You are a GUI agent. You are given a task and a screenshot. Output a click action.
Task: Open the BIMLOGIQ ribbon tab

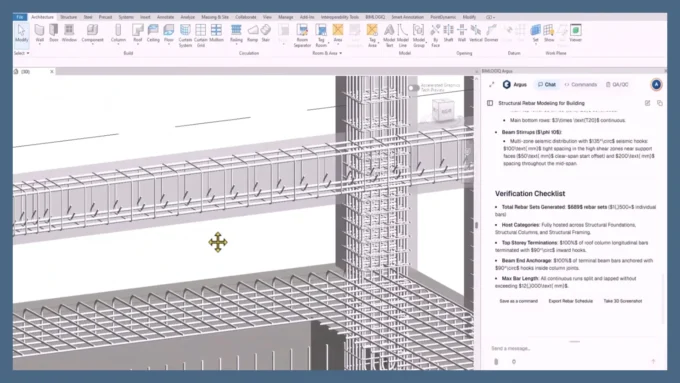pyautogui.click(x=375, y=17)
